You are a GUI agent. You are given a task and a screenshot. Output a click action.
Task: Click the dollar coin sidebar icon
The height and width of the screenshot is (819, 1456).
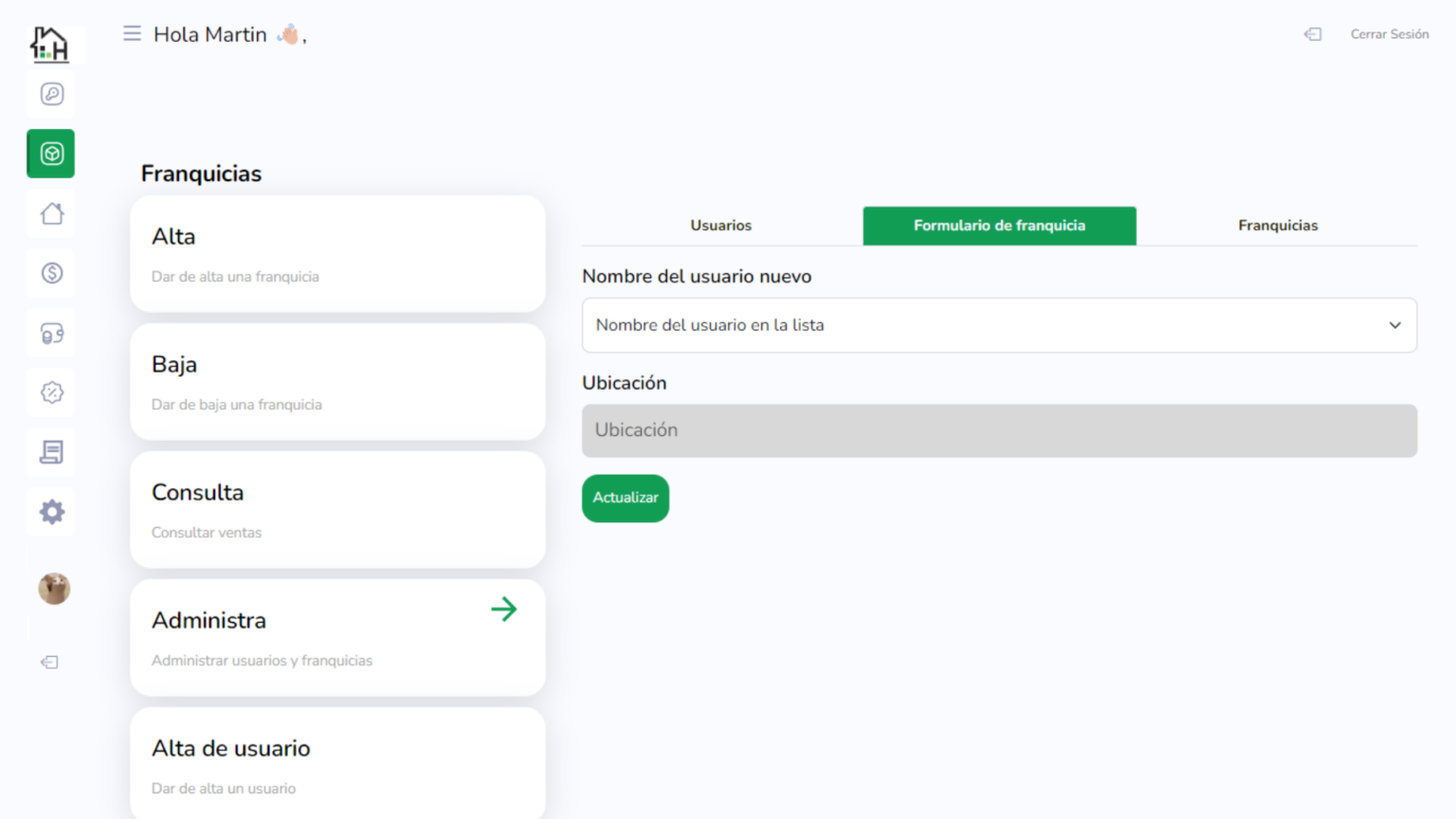52,273
